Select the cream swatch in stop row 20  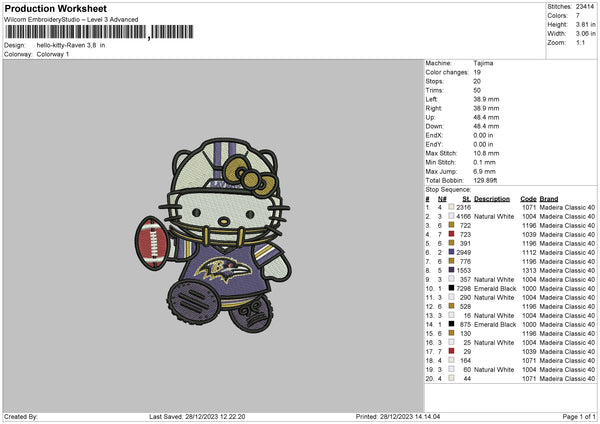click(451, 378)
